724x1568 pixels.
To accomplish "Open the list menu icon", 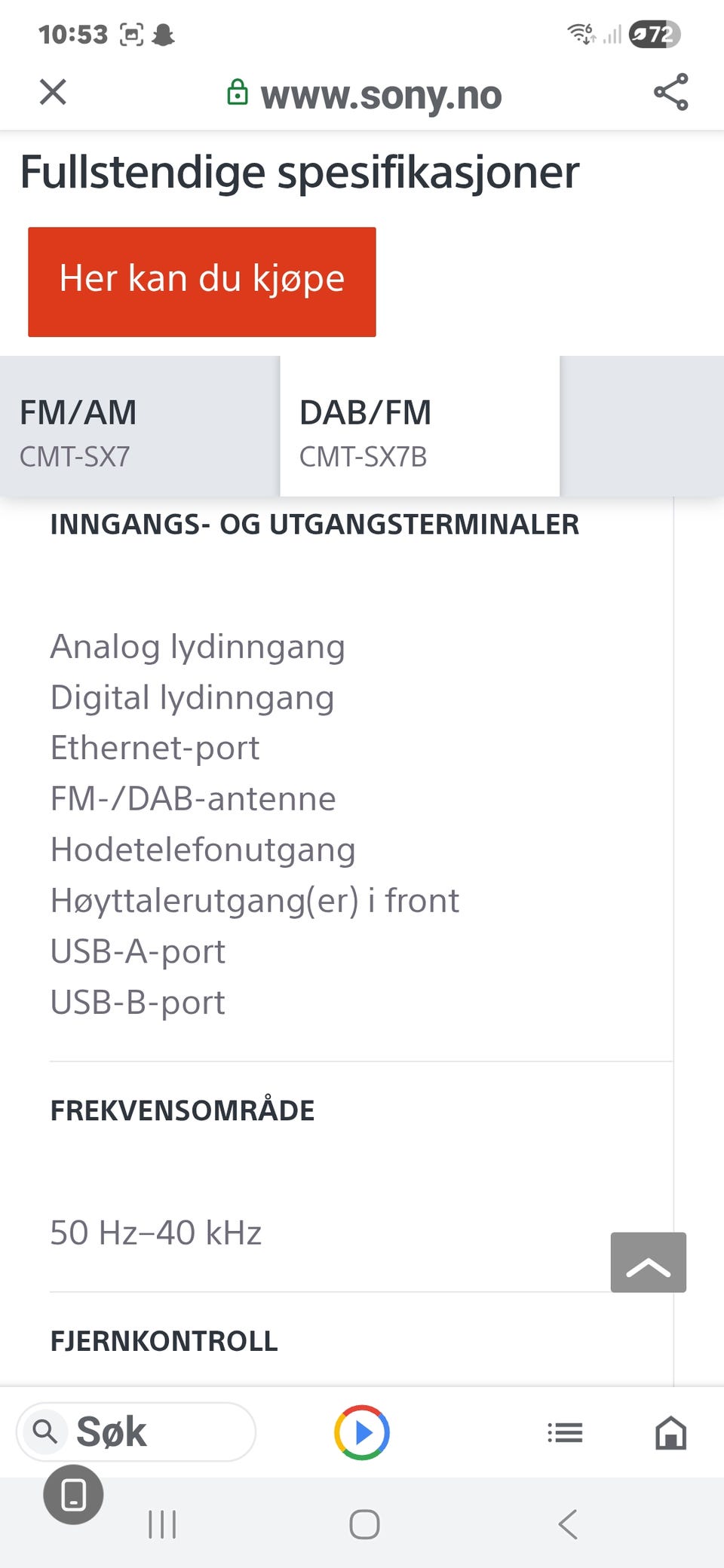I will (x=565, y=1432).
